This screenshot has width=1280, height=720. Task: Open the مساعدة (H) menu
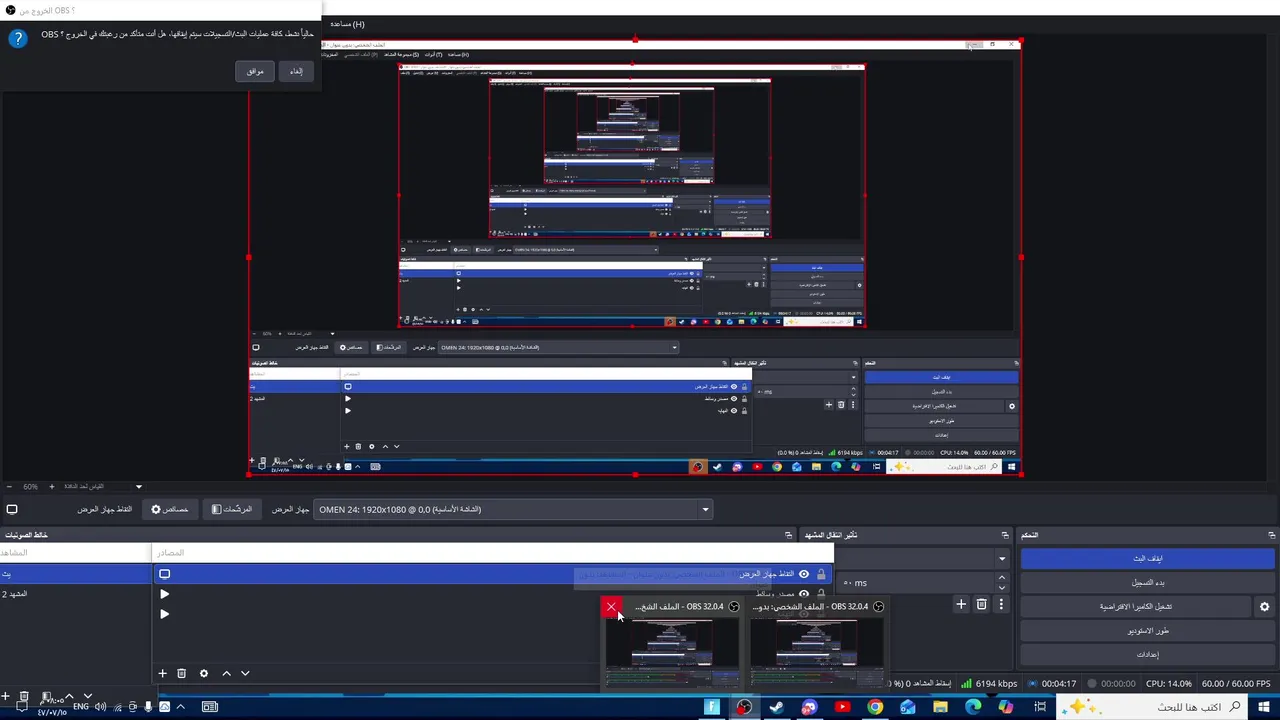pyautogui.click(x=347, y=24)
